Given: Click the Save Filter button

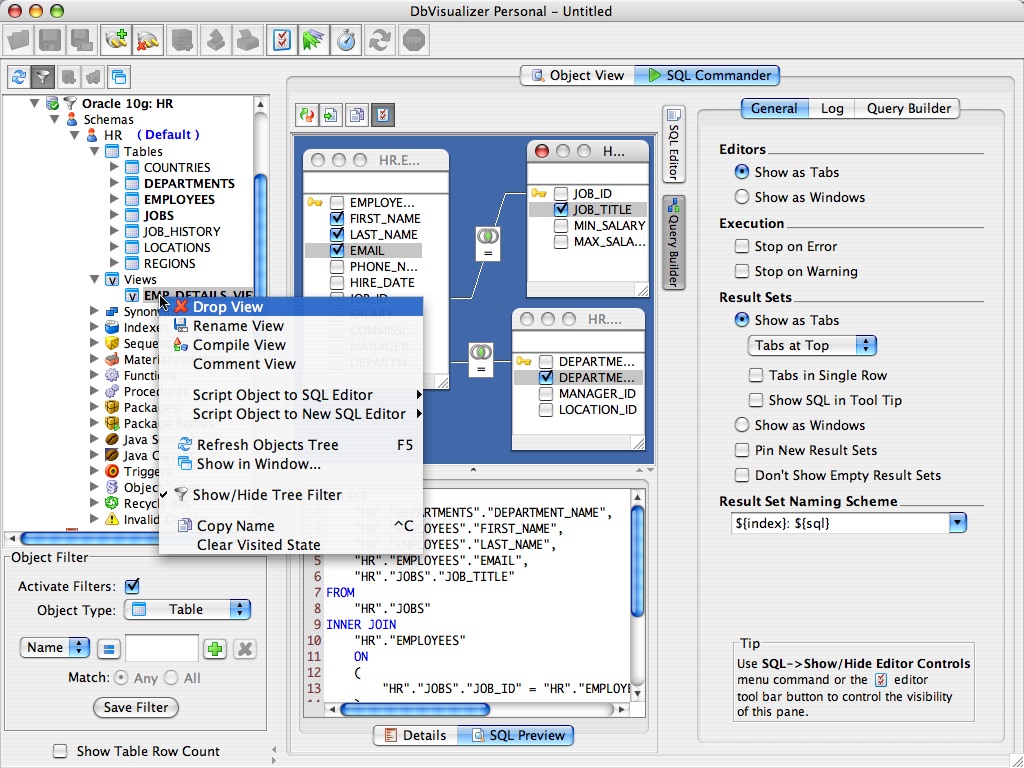Looking at the screenshot, I should pos(137,707).
